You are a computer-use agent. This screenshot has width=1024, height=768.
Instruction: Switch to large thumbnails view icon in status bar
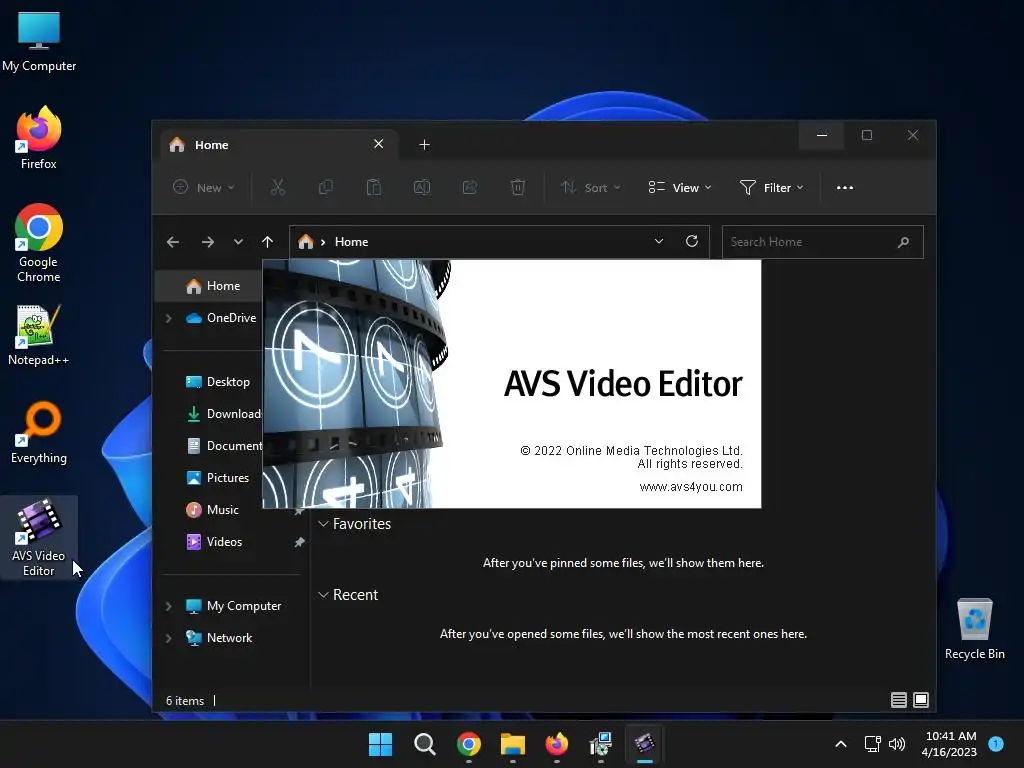point(921,700)
